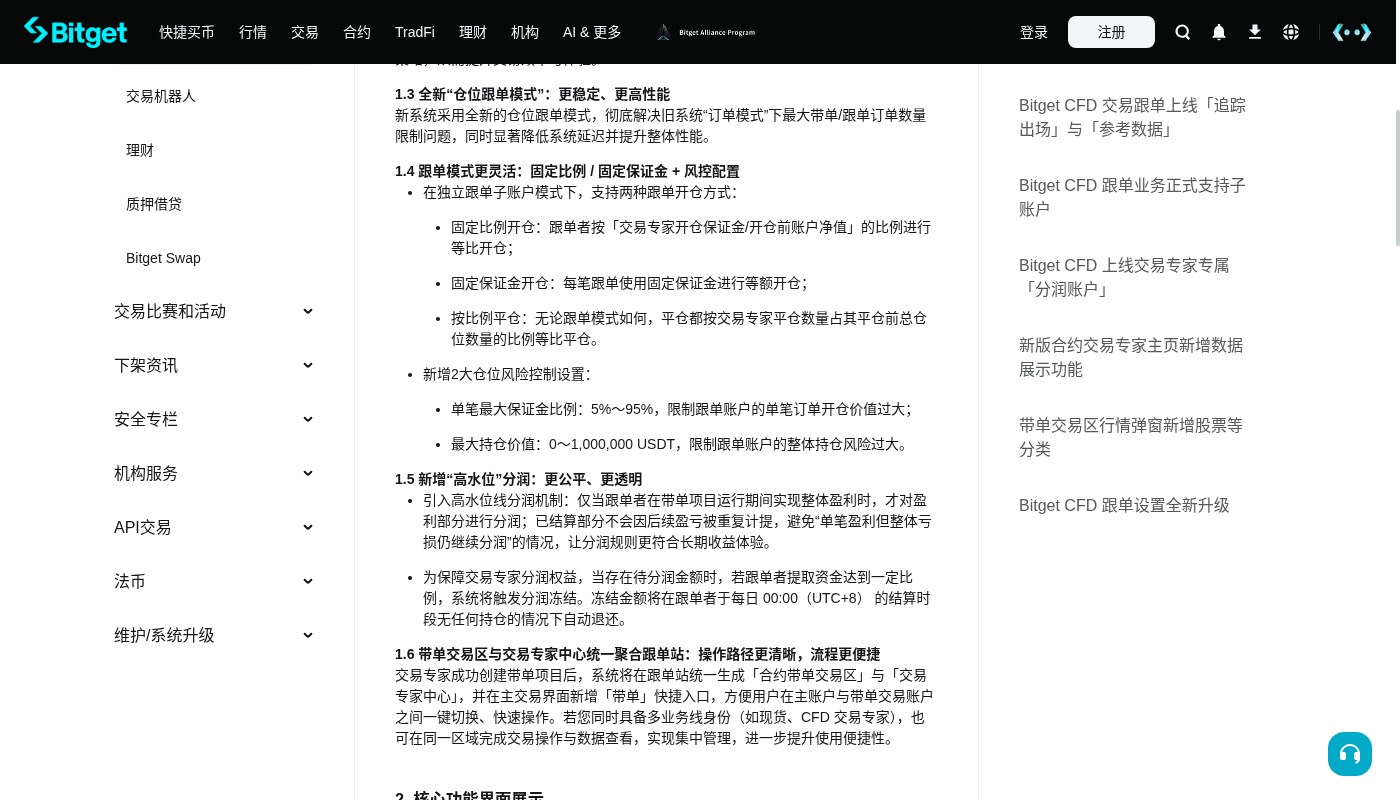Click heading 1.3 全新仓位跟单模式

click(x=532, y=94)
